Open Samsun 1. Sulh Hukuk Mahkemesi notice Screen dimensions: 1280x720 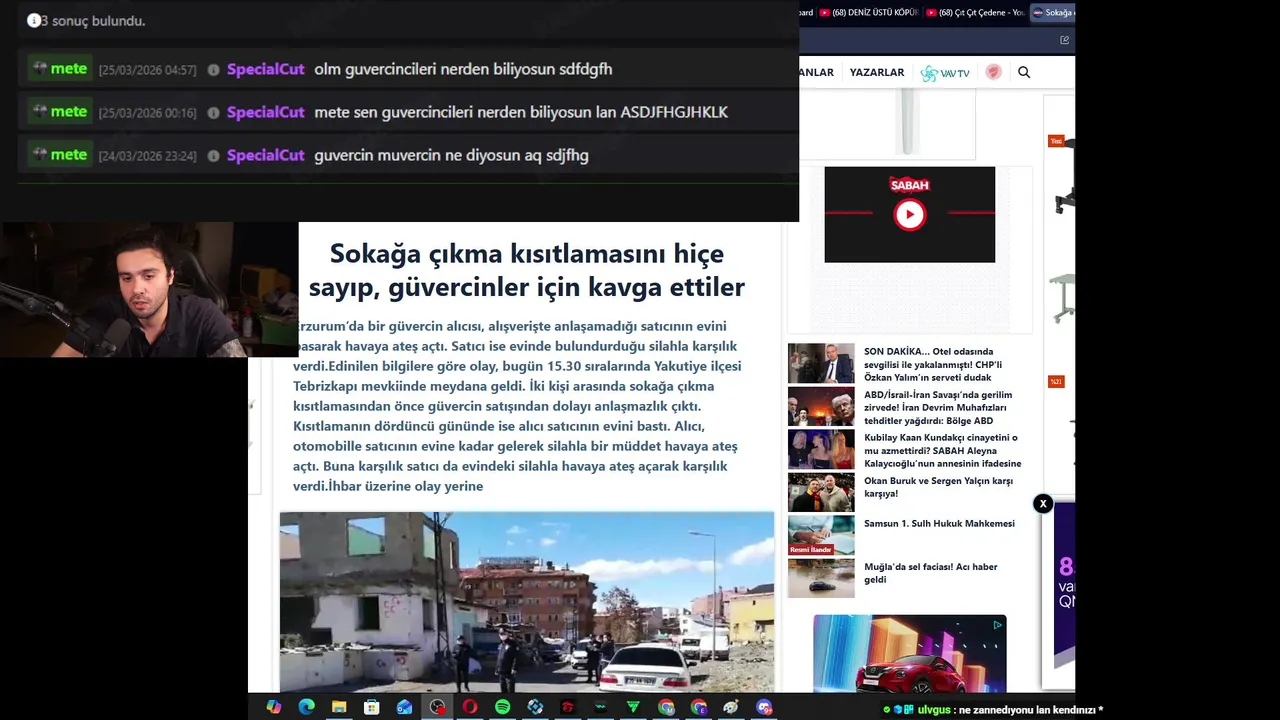[x=939, y=523]
